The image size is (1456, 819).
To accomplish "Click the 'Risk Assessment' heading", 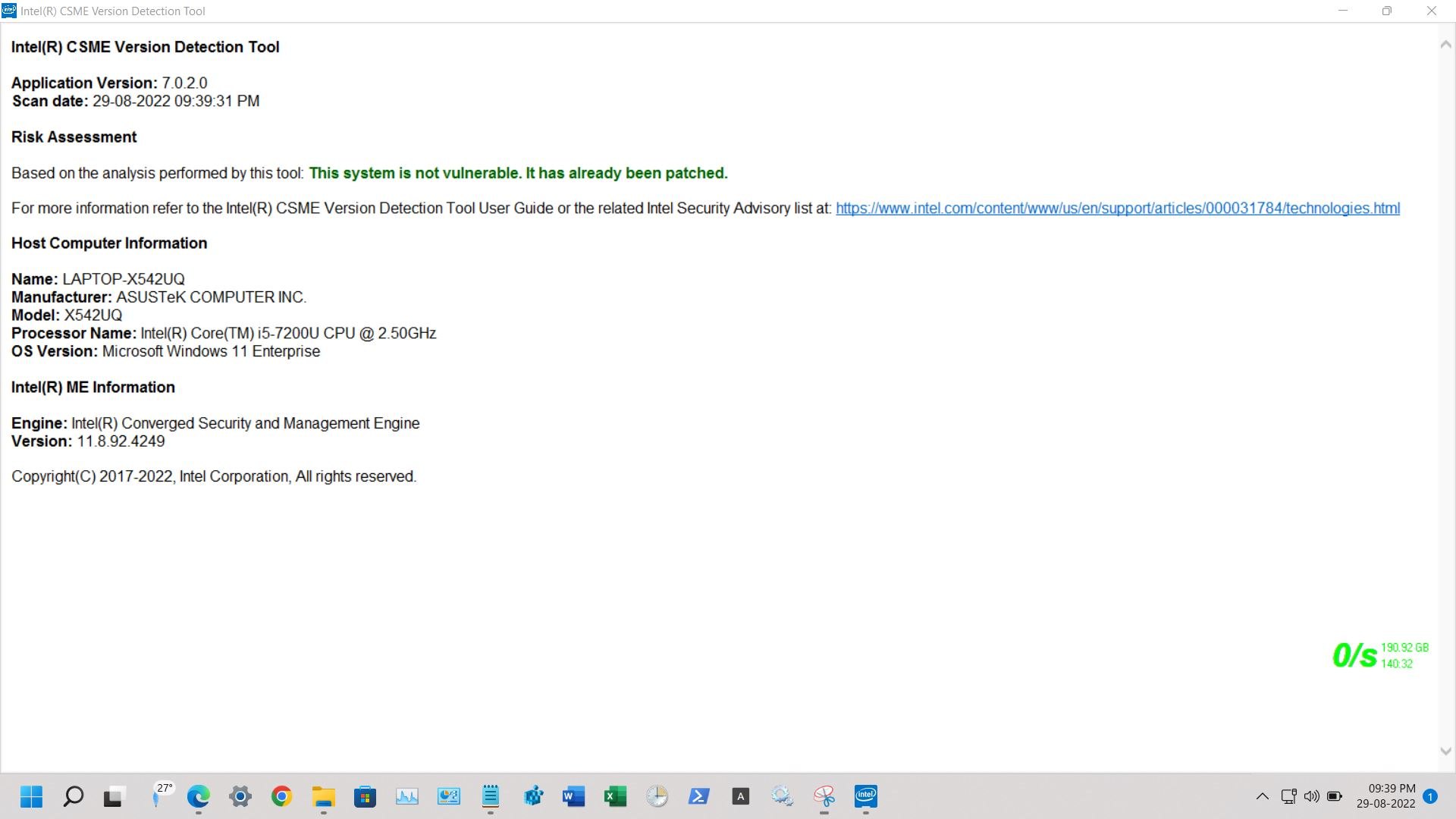I will [x=74, y=137].
